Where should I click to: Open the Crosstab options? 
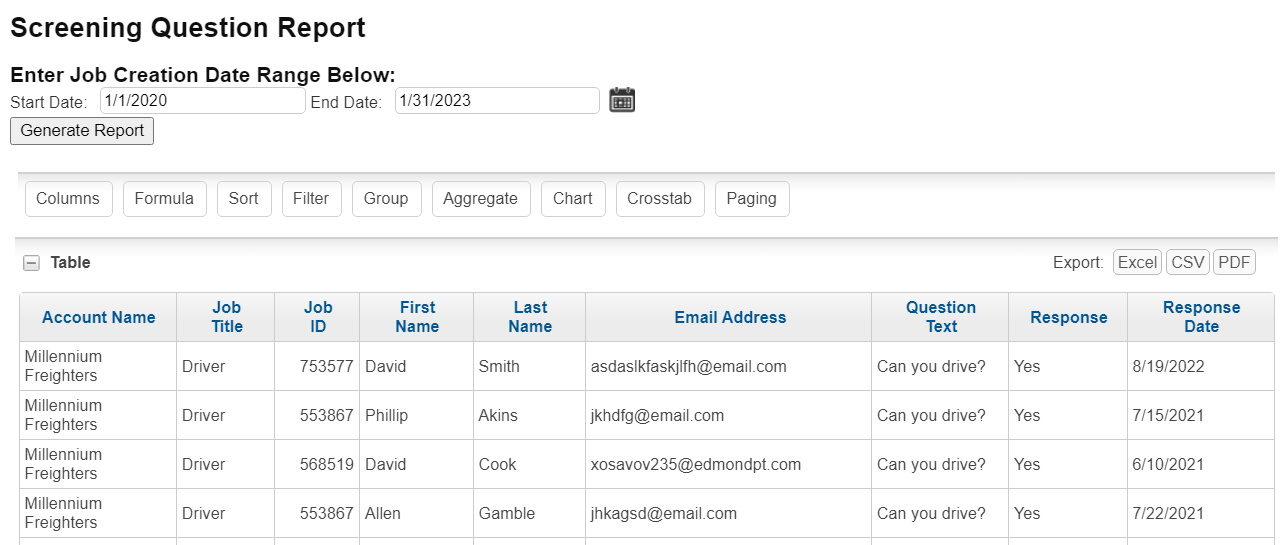[x=659, y=199]
